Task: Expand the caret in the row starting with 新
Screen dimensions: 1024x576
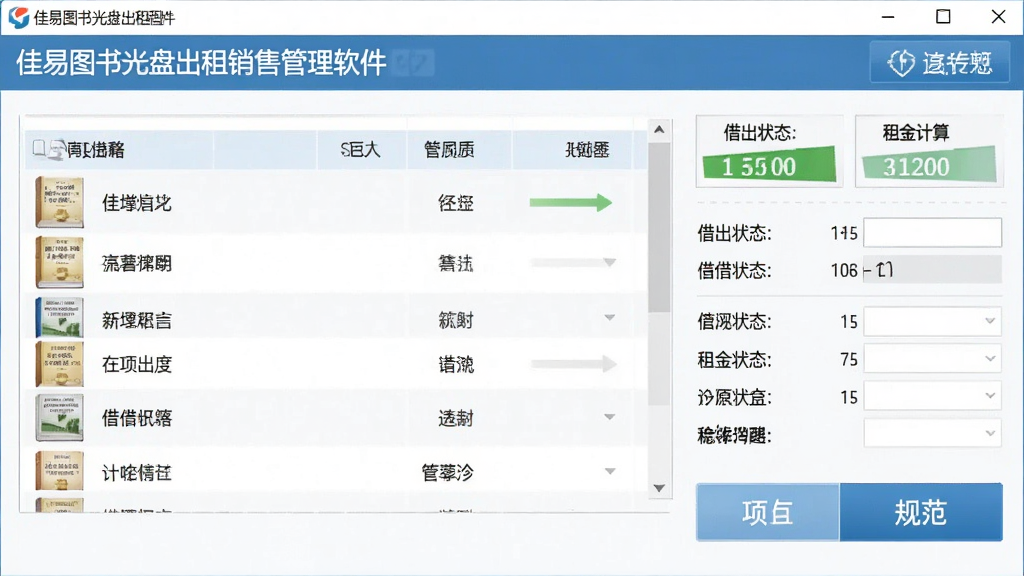Action: 609,318
